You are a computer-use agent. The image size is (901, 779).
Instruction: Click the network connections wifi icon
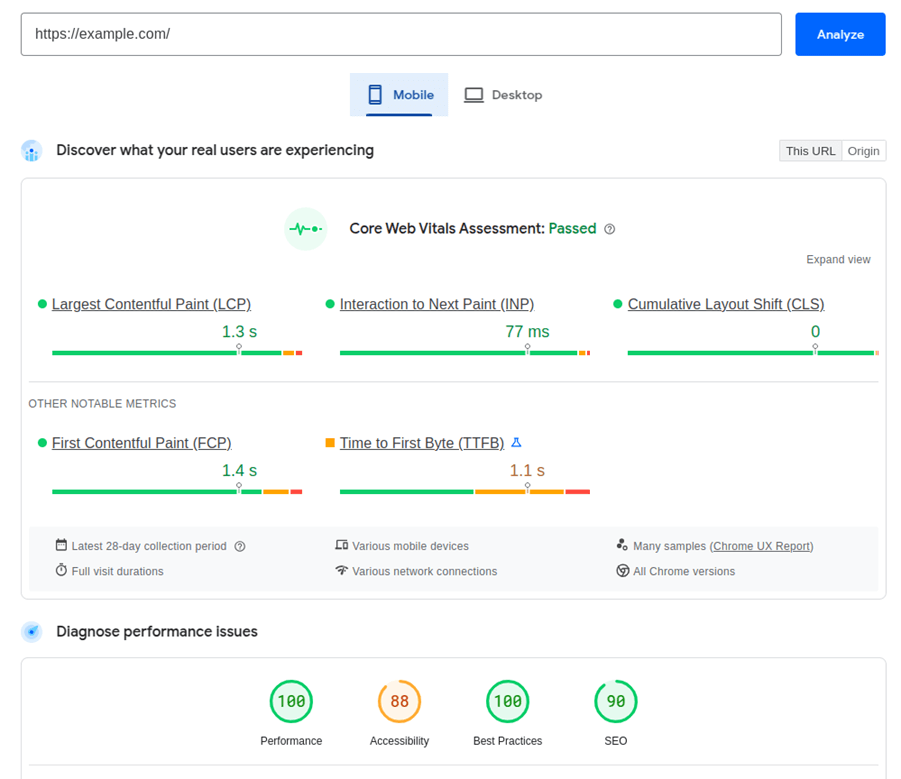pos(344,570)
